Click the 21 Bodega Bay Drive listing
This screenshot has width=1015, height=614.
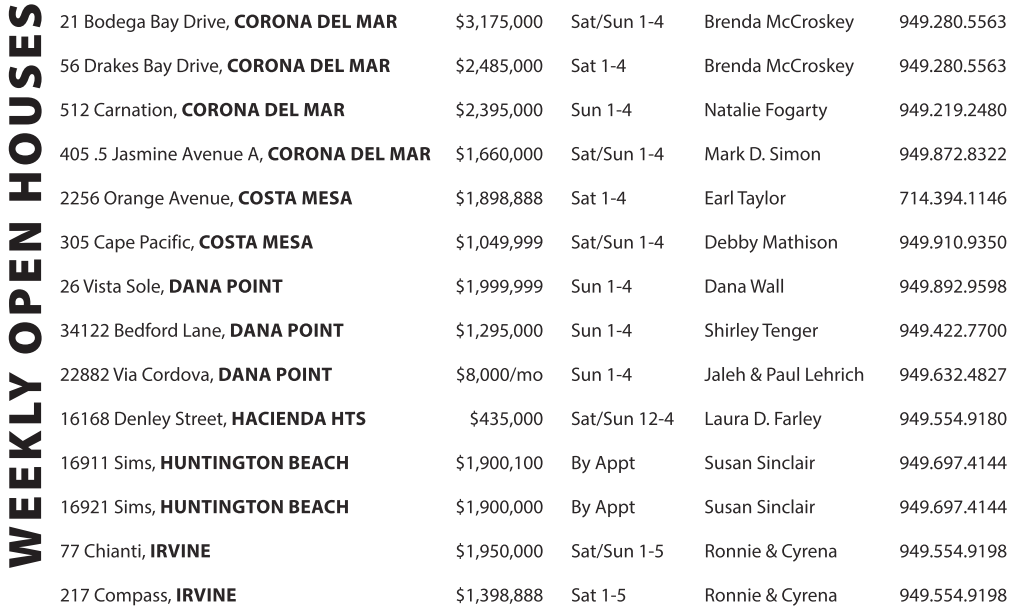(228, 22)
